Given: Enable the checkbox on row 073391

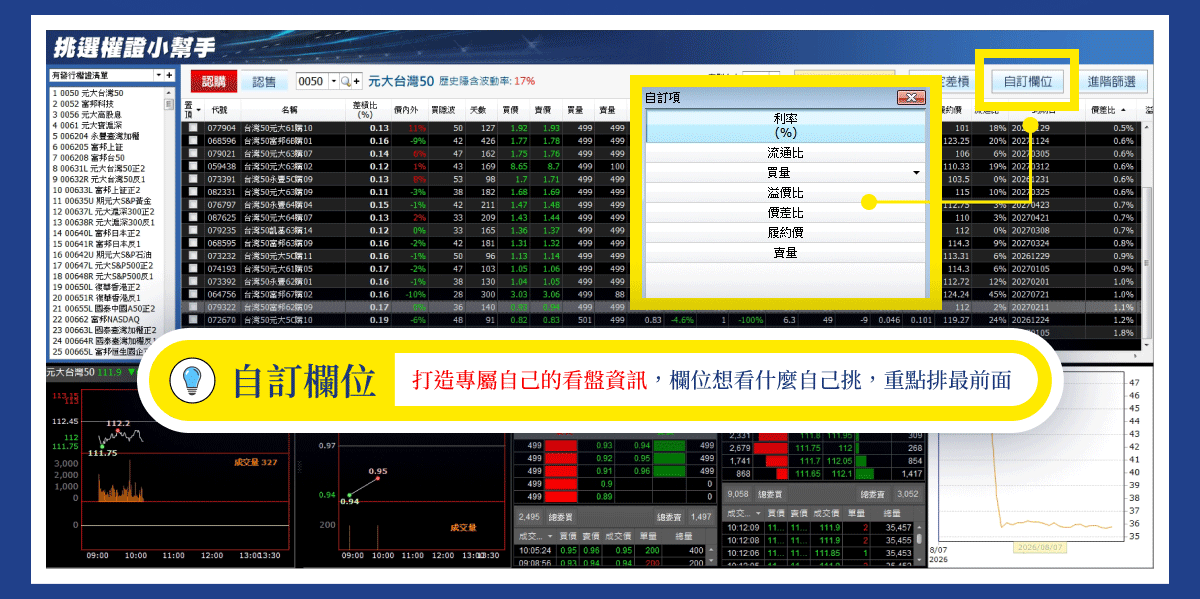Looking at the screenshot, I should 192,179.
